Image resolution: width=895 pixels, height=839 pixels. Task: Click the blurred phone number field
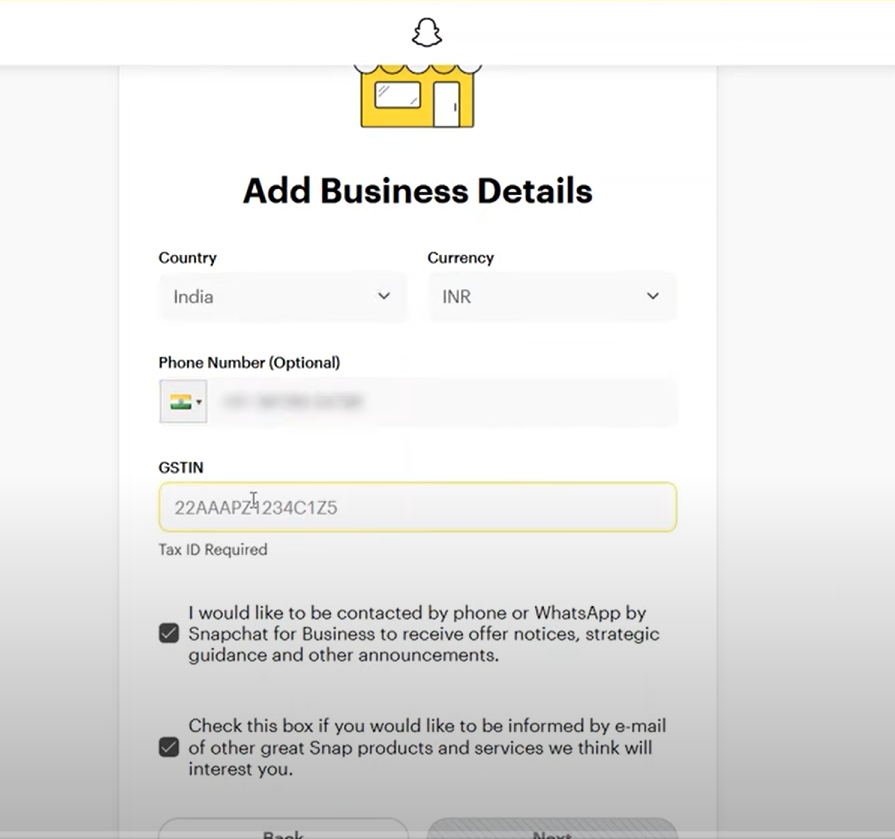443,402
